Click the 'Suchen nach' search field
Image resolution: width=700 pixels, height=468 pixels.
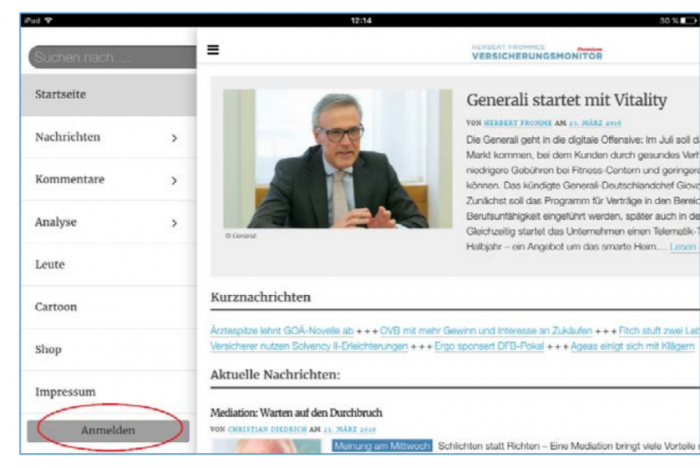(110, 57)
